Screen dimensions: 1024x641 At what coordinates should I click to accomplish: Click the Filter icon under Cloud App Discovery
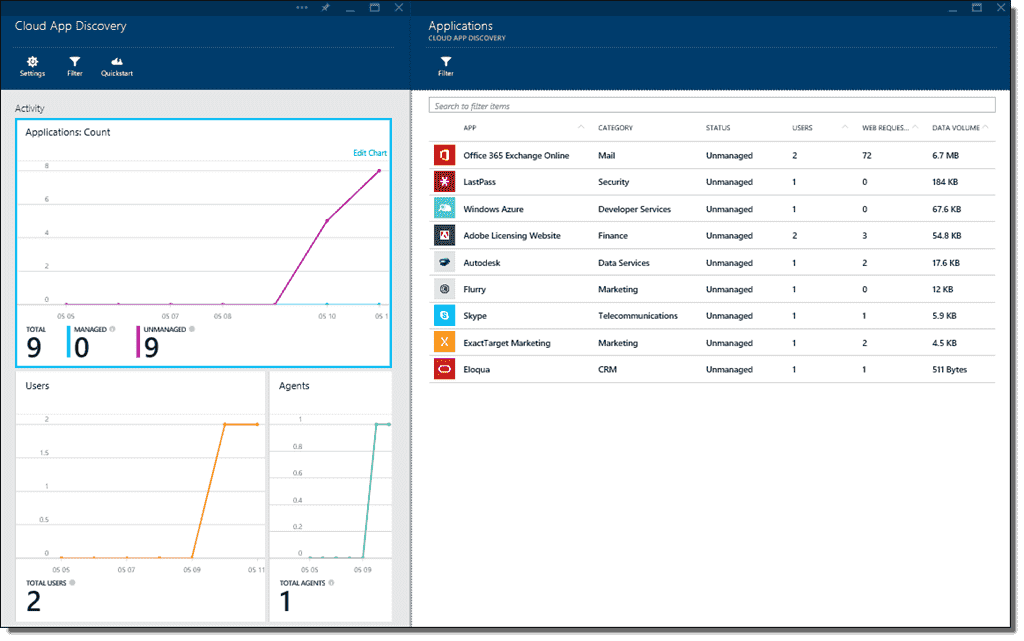[x=74, y=66]
